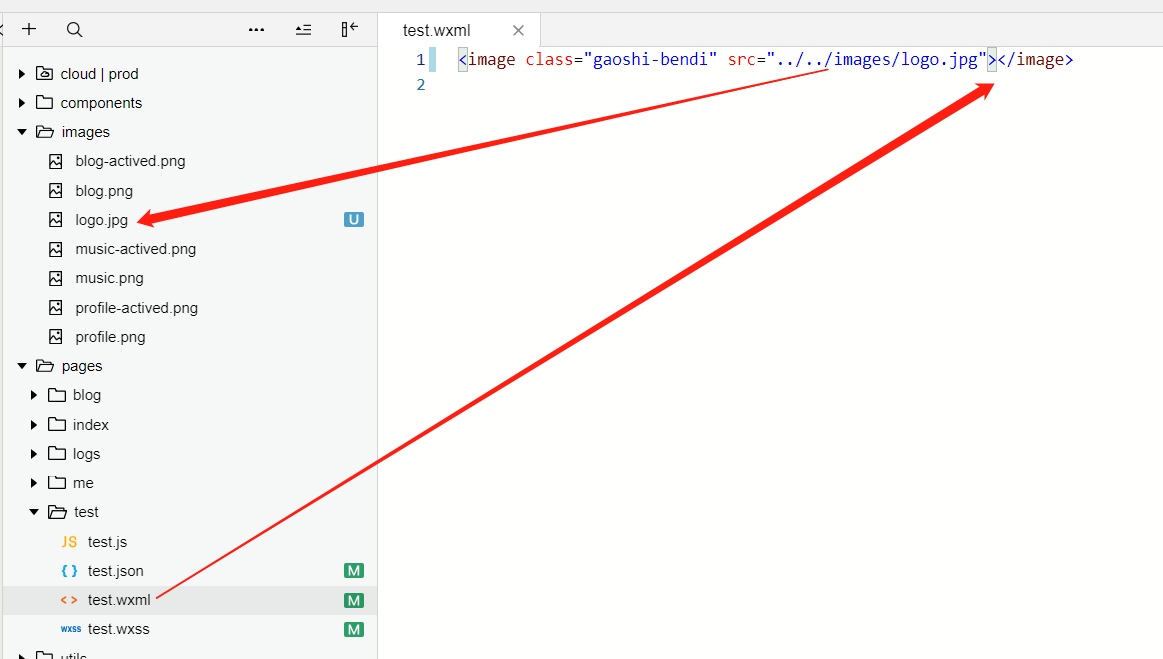Click the U badge on logo.jpg
Viewport: 1163px width, 659px height.
[x=354, y=220]
